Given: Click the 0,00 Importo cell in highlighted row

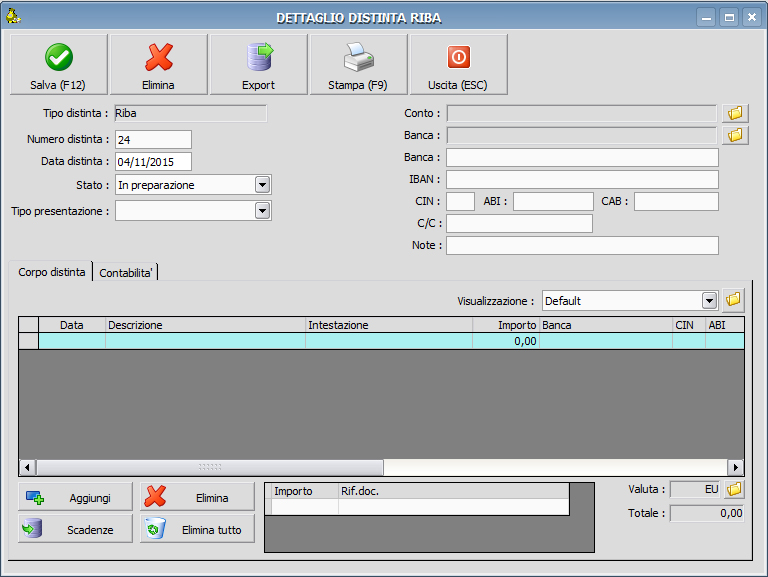Looking at the screenshot, I should pyautogui.click(x=506, y=341).
